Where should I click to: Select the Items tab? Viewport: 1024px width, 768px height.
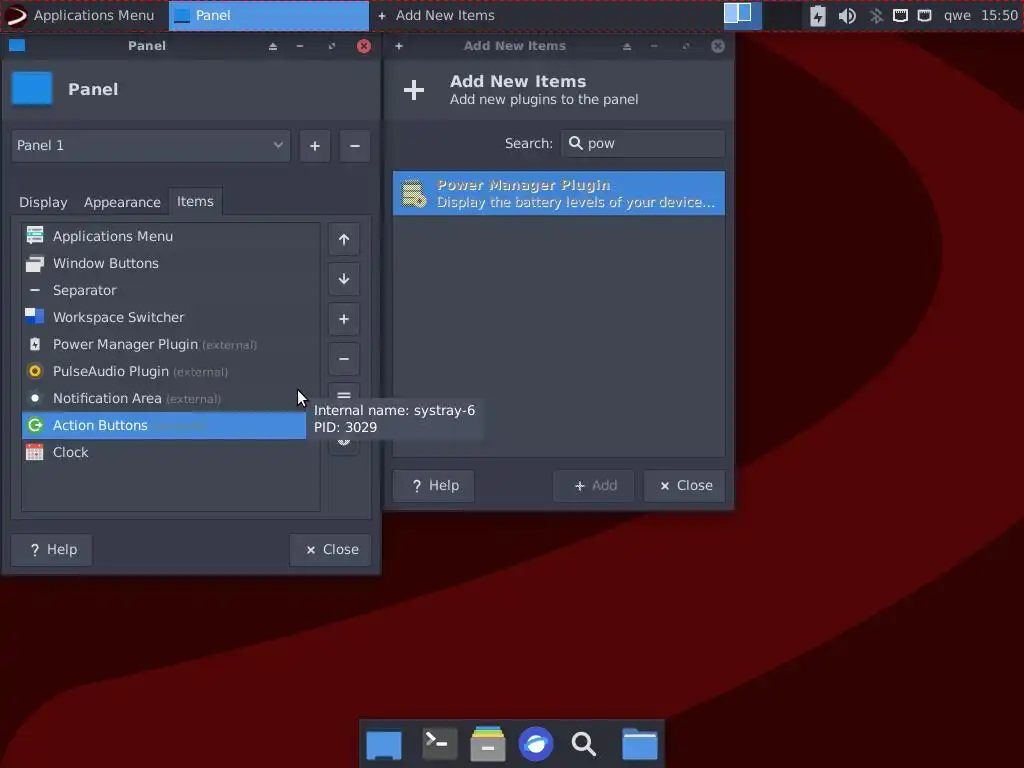pyautogui.click(x=195, y=201)
